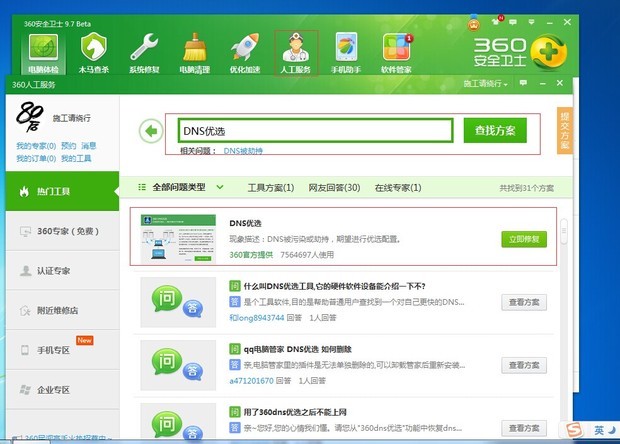
Task: Select 认证专家 in the sidebar
Action: [62, 270]
